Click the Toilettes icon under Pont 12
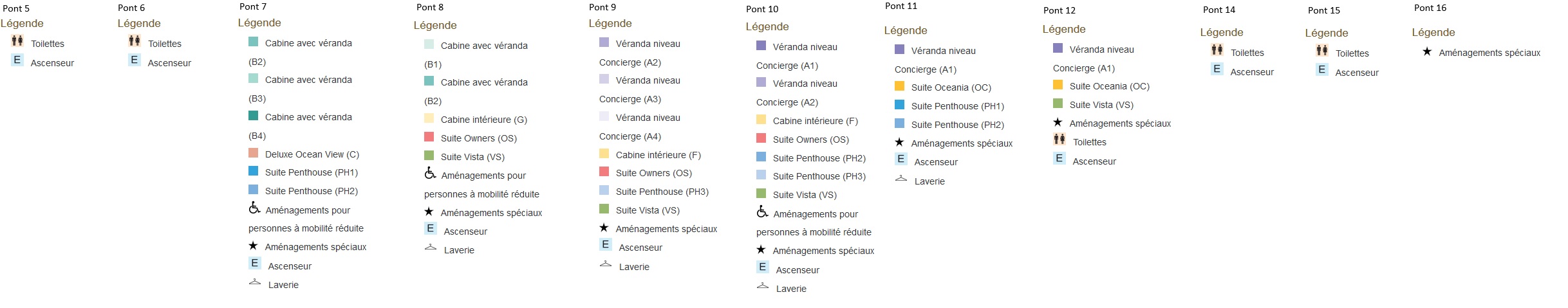 click(1059, 139)
